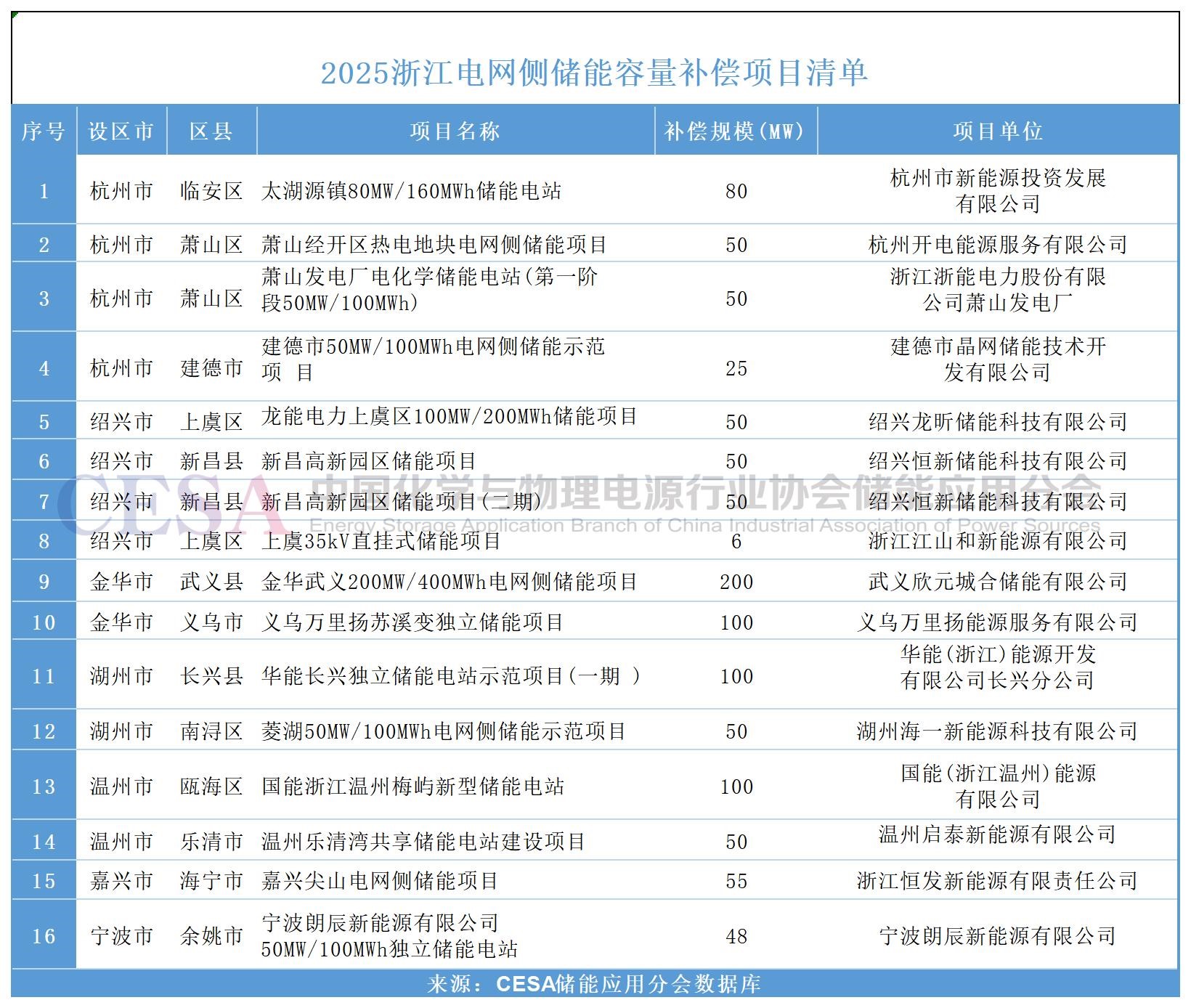Viewport: 1191px width, 1008px height.
Task: Select the 补偿规模(MW) column header
Action: click(735, 131)
